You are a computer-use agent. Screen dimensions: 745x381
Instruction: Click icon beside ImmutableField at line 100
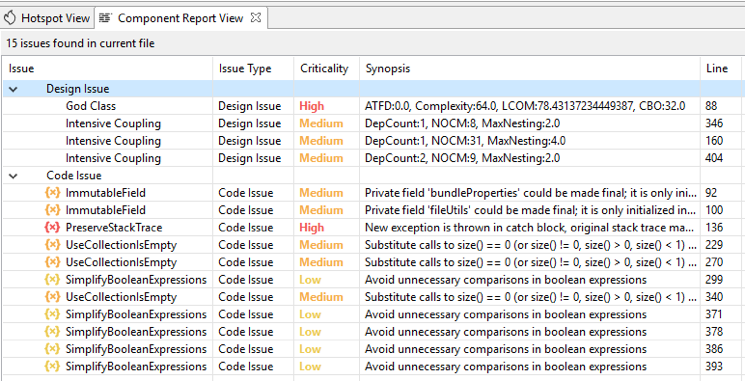52,210
